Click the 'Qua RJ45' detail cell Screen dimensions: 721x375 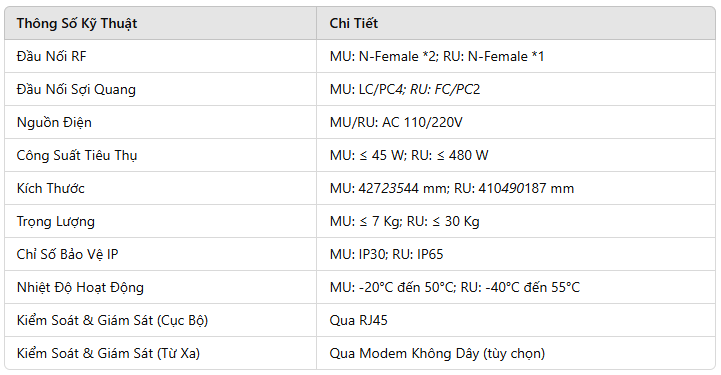point(359,320)
